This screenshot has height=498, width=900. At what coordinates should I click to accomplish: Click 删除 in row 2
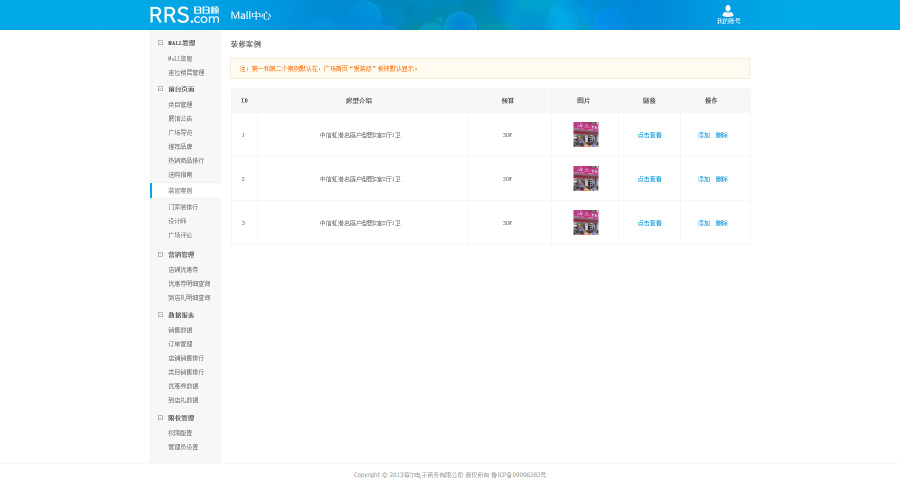721,179
